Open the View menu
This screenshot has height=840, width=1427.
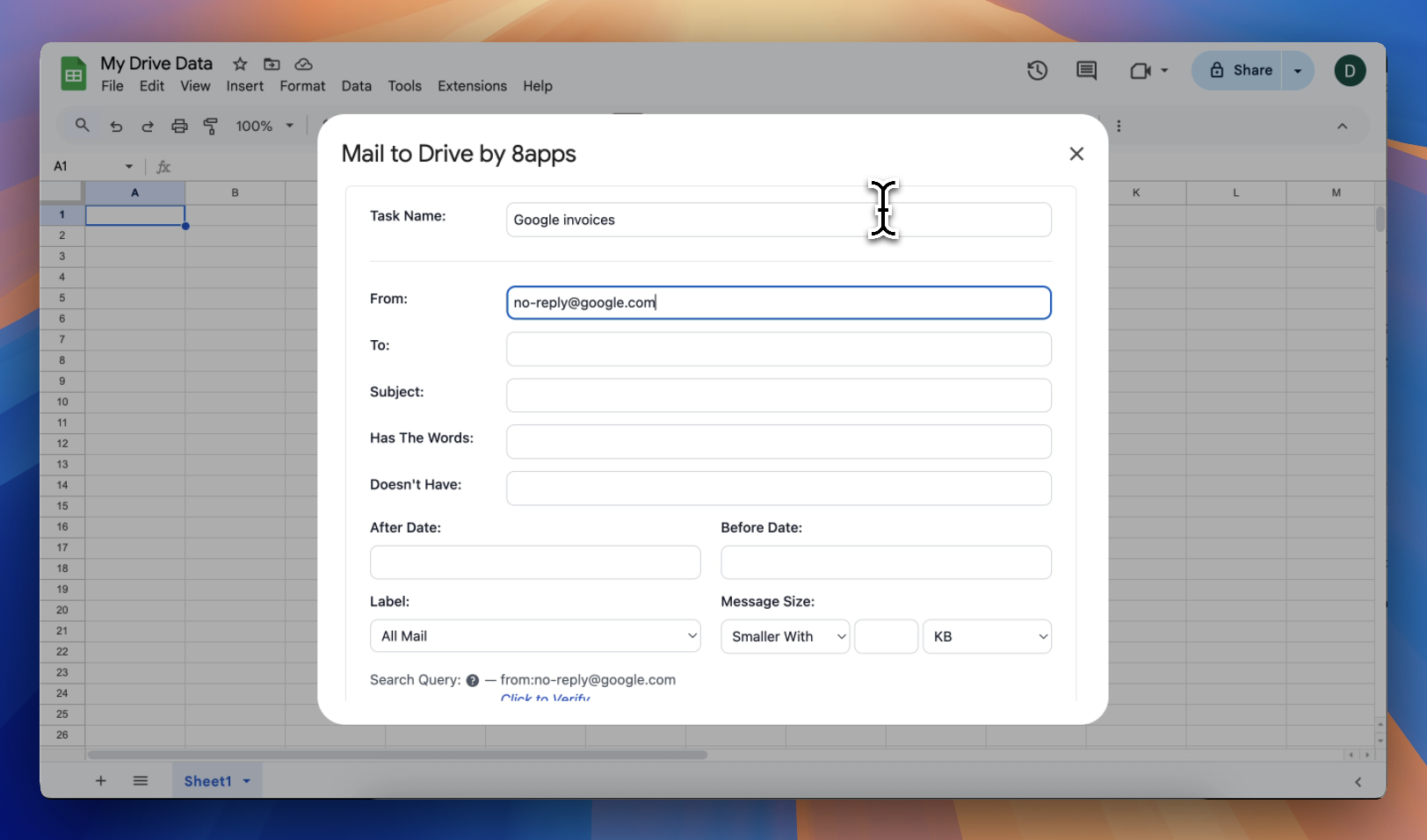click(x=195, y=86)
